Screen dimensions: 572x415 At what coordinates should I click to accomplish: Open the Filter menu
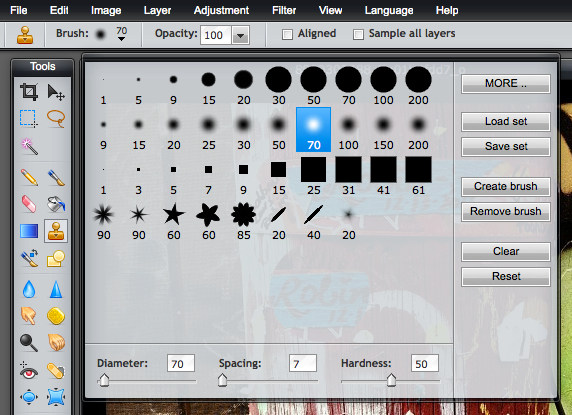point(284,10)
